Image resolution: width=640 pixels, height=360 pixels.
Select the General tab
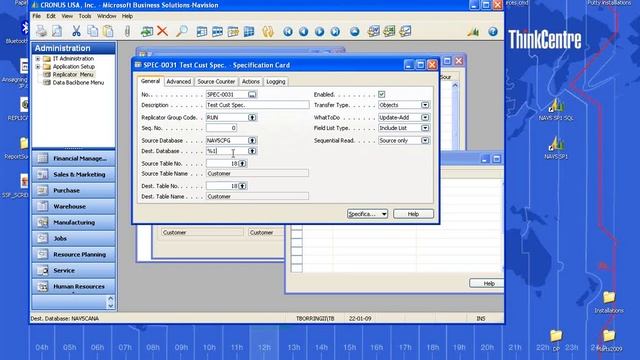pos(150,81)
